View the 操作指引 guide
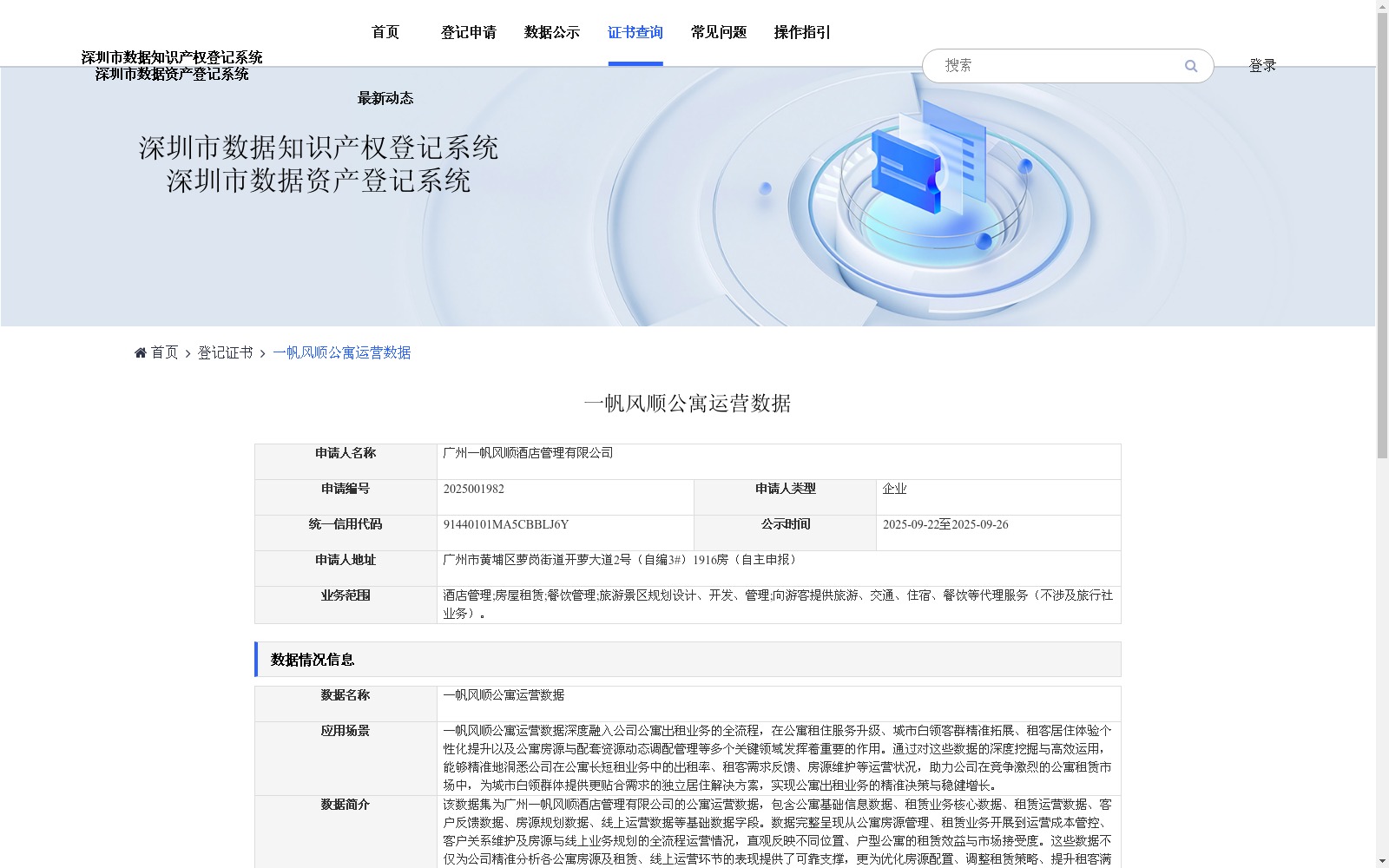The width and height of the screenshot is (1389, 868). [x=801, y=32]
